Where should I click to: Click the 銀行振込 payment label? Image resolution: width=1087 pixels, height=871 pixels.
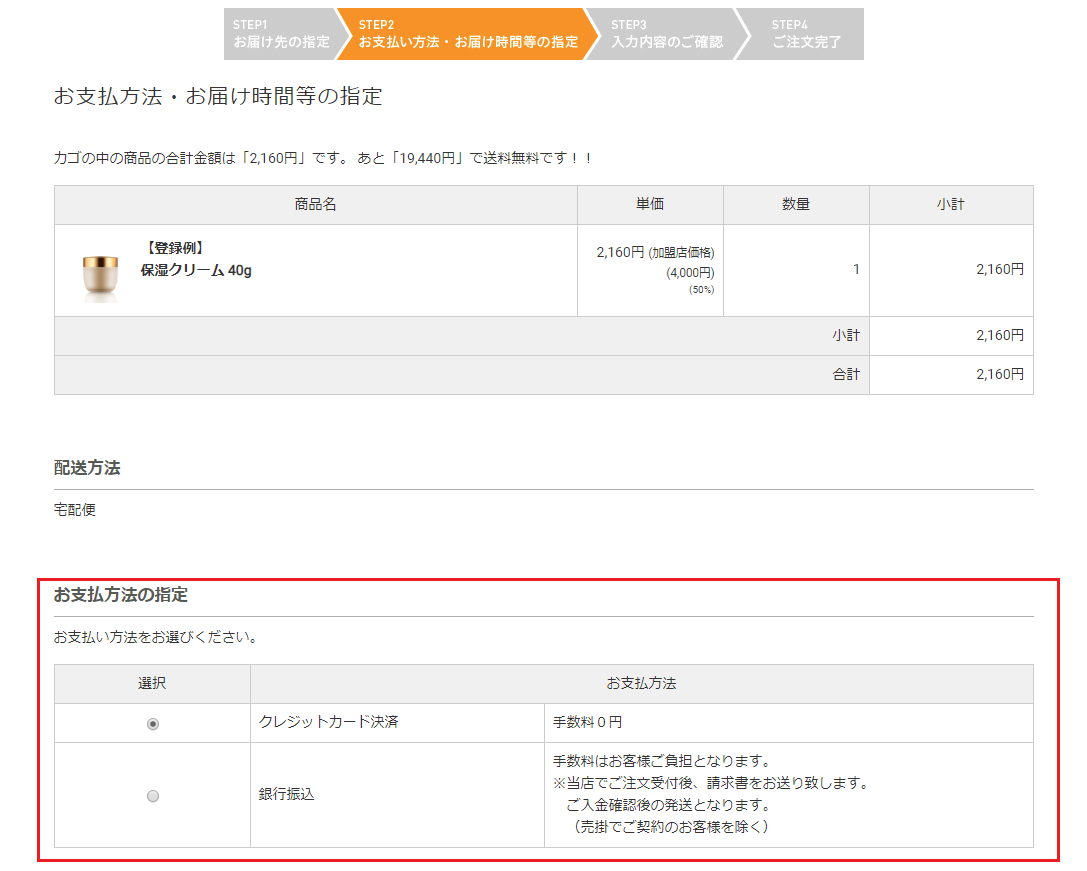287,794
